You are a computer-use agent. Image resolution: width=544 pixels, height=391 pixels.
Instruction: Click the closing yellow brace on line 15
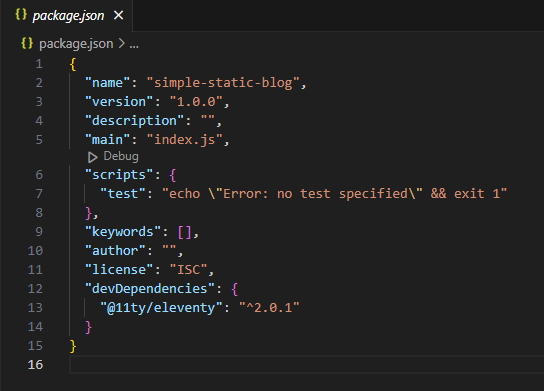tap(73, 346)
